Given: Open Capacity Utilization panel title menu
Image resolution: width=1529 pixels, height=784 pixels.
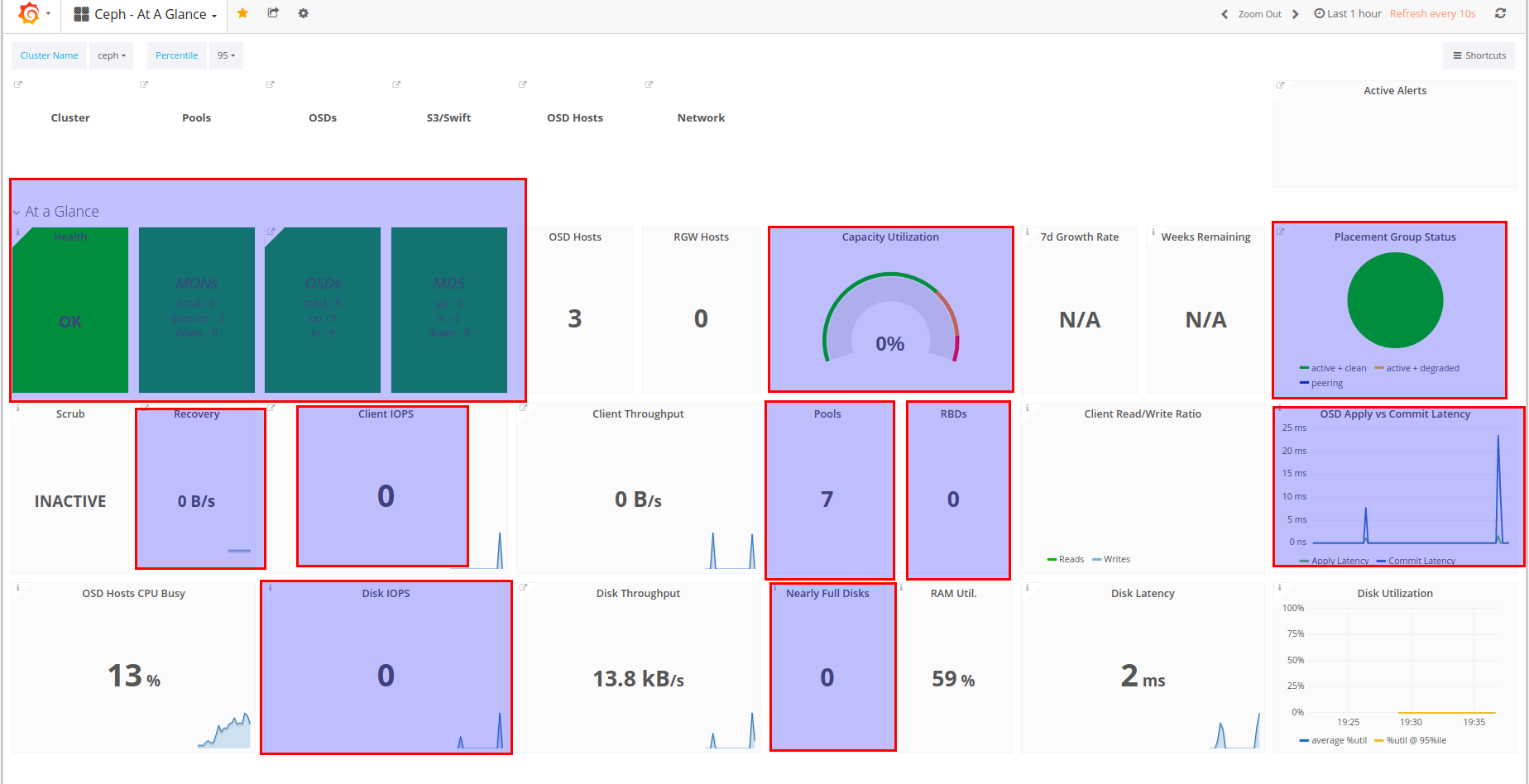Looking at the screenshot, I should (x=890, y=237).
